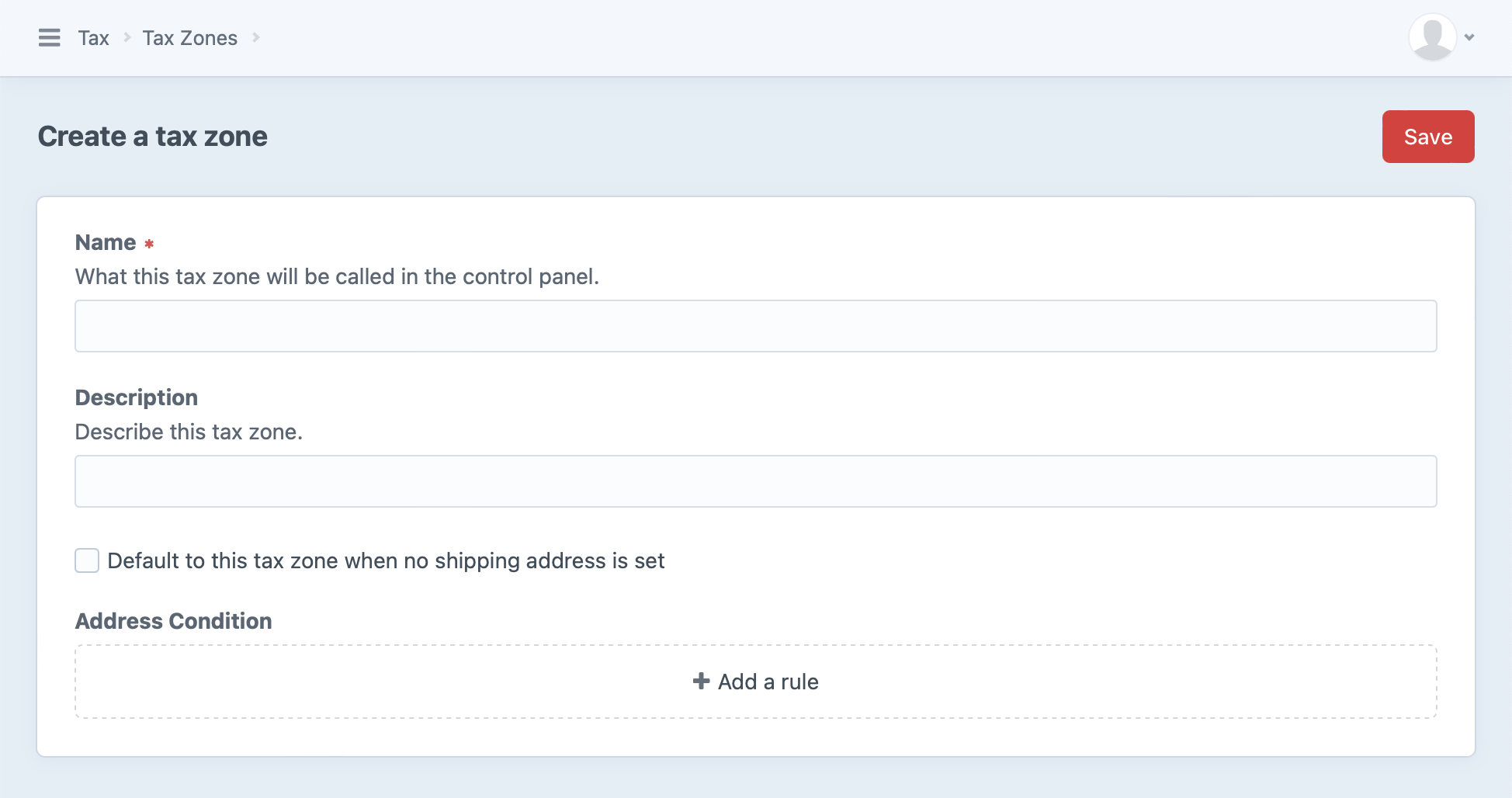Click the breadcrumb arrow after Tax

point(127,37)
